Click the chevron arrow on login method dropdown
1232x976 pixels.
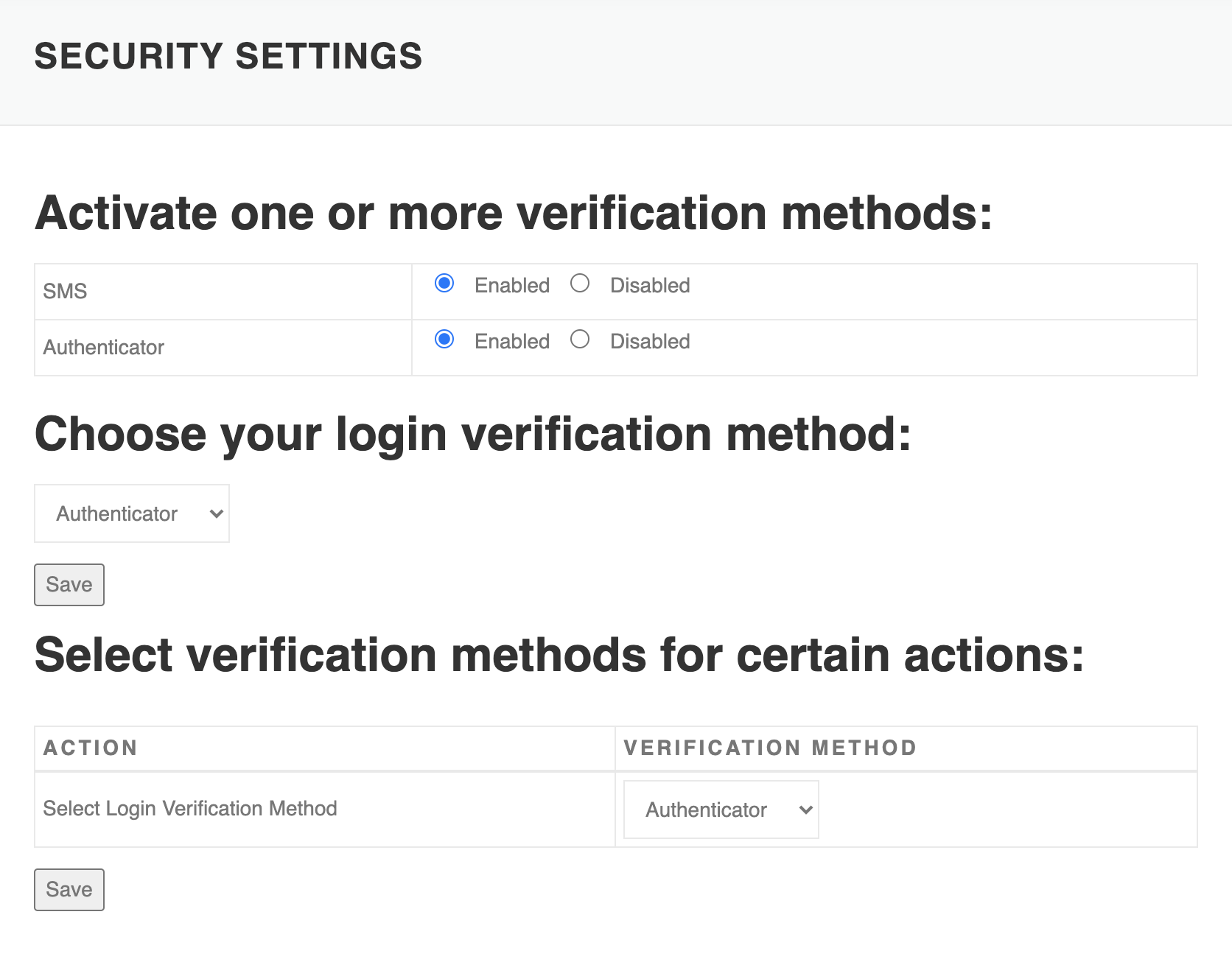pos(216,514)
